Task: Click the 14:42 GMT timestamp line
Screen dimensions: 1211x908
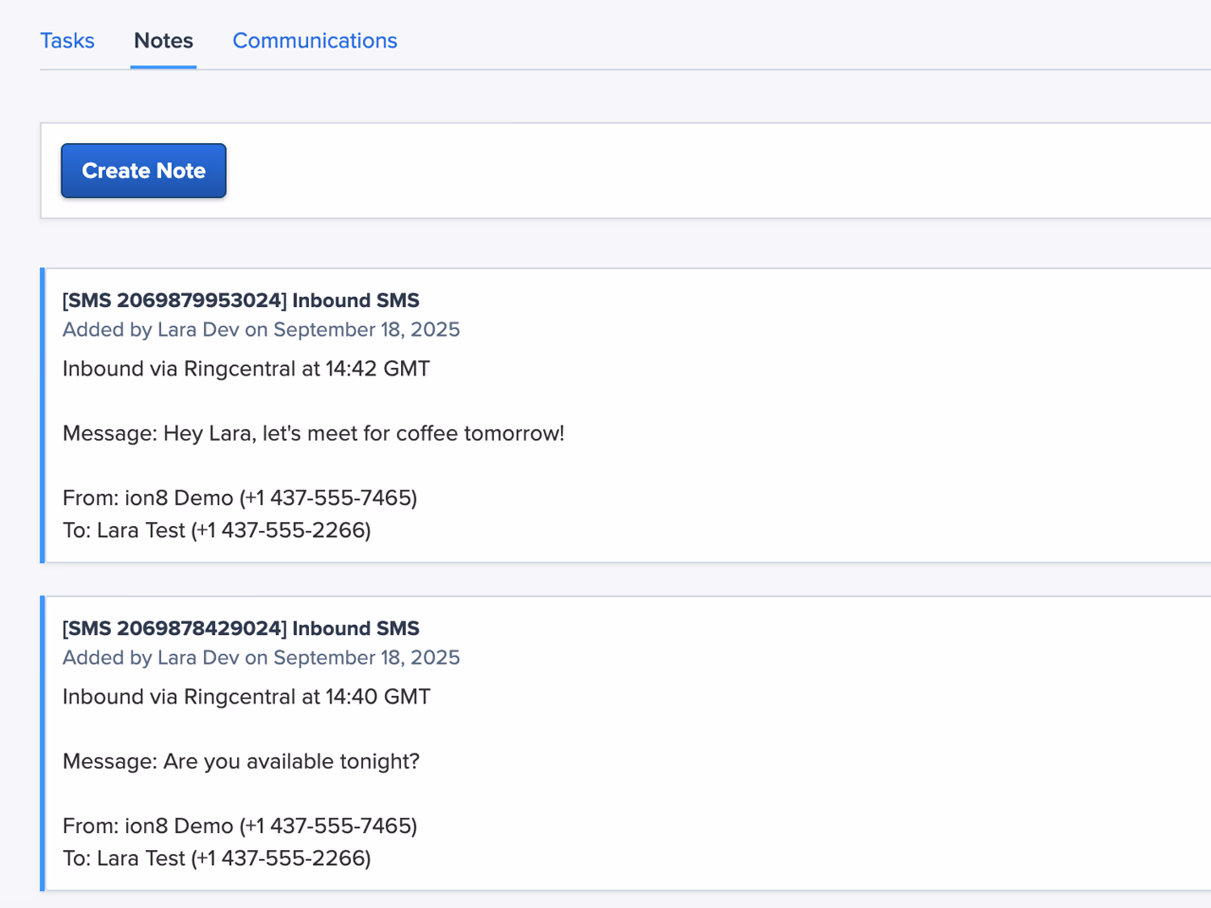Action: (x=245, y=368)
